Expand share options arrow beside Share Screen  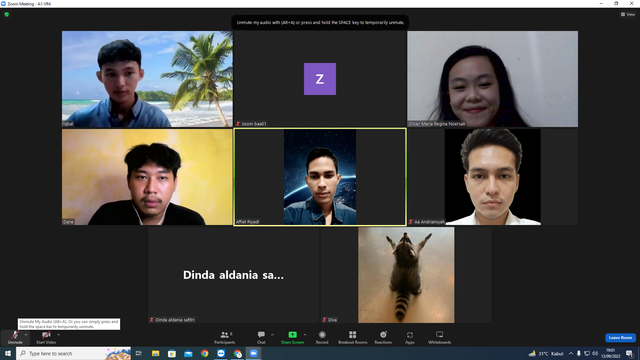(305, 335)
